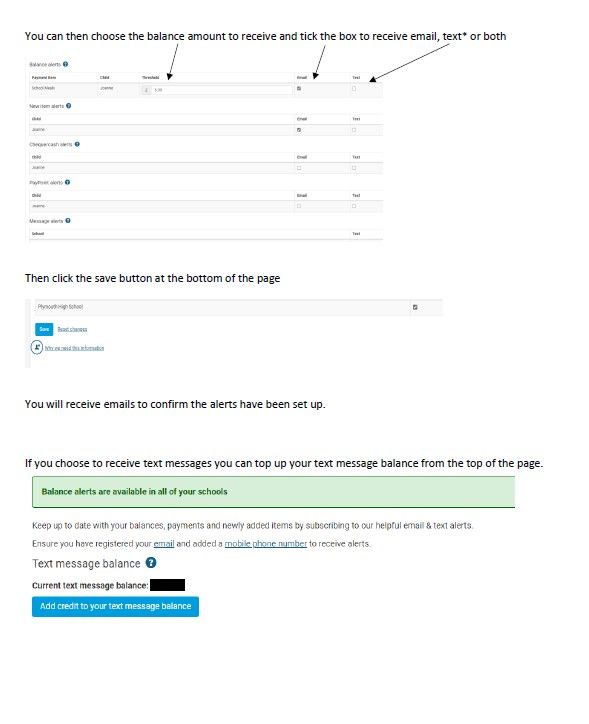Open the New item alerts help icon

pyautogui.click(x=69, y=106)
